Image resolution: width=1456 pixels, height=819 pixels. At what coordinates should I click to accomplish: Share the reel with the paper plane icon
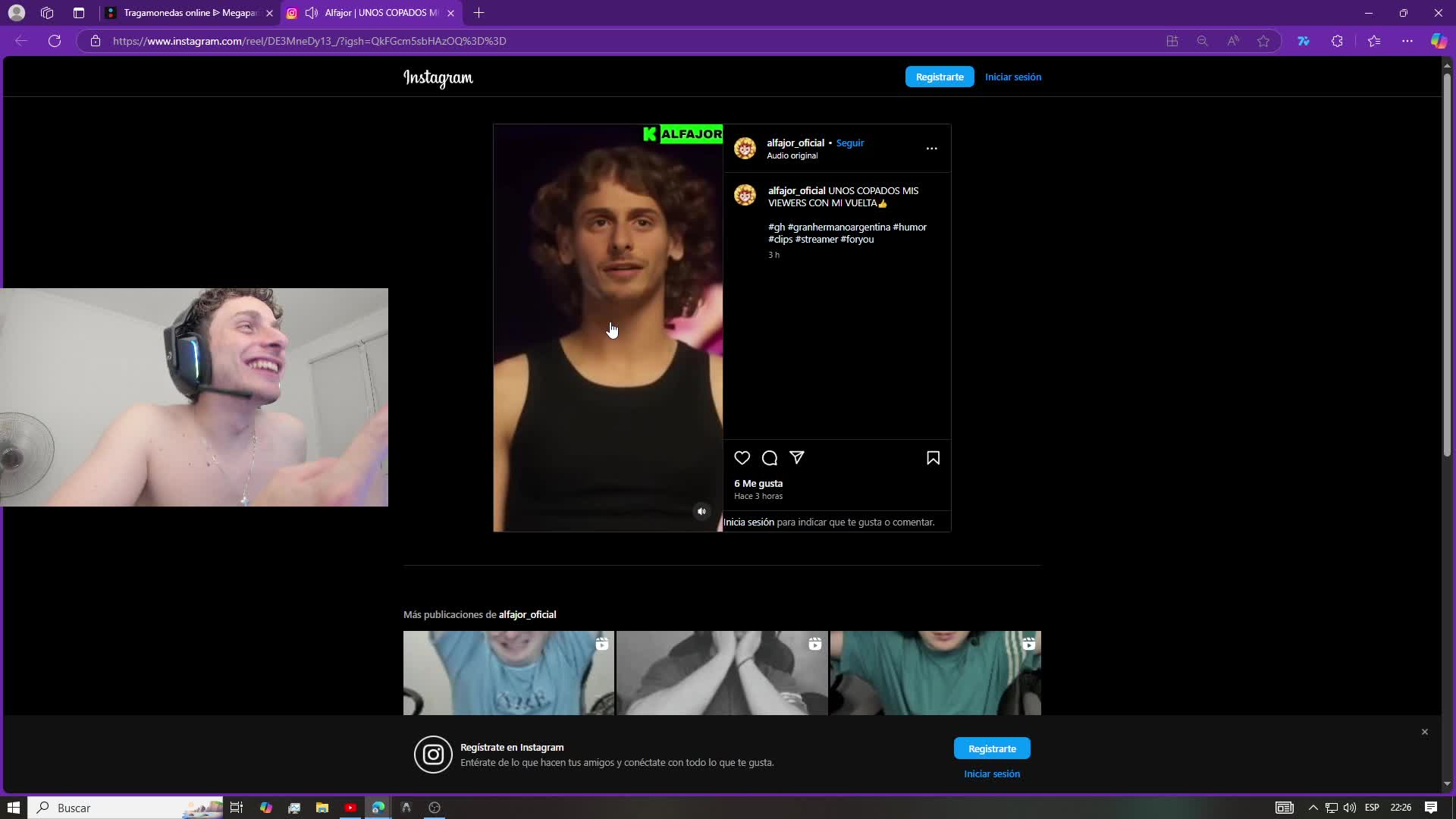[x=796, y=457]
